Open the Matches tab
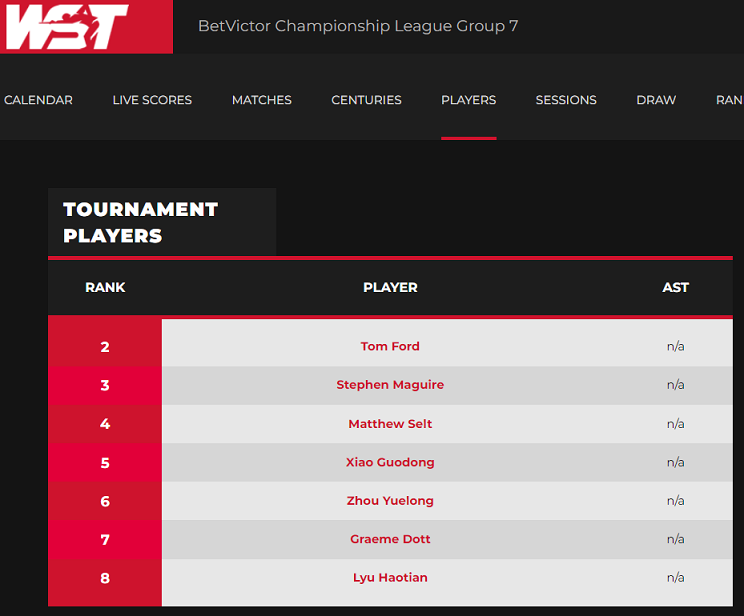This screenshot has width=744, height=616. (x=262, y=100)
